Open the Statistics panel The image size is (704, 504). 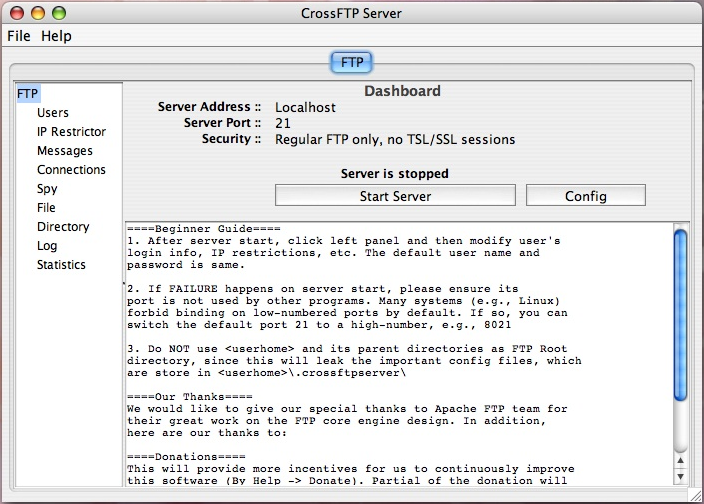61,265
